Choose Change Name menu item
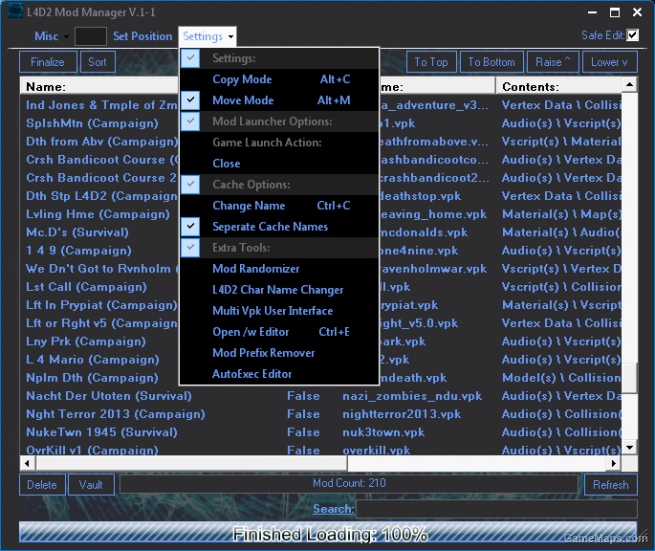This screenshot has width=655, height=551. [279, 206]
